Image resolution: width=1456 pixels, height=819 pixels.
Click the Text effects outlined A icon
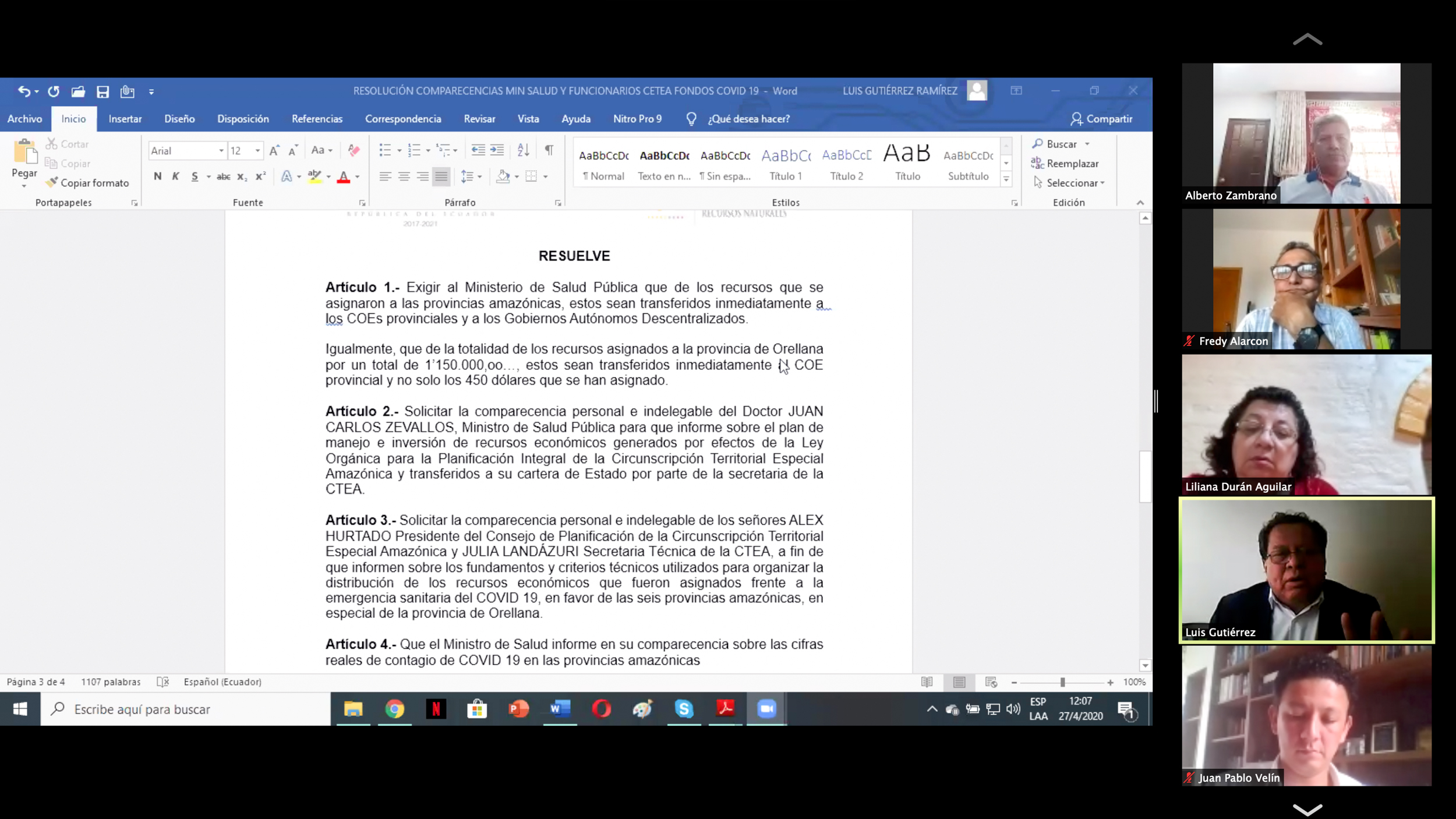click(x=286, y=176)
